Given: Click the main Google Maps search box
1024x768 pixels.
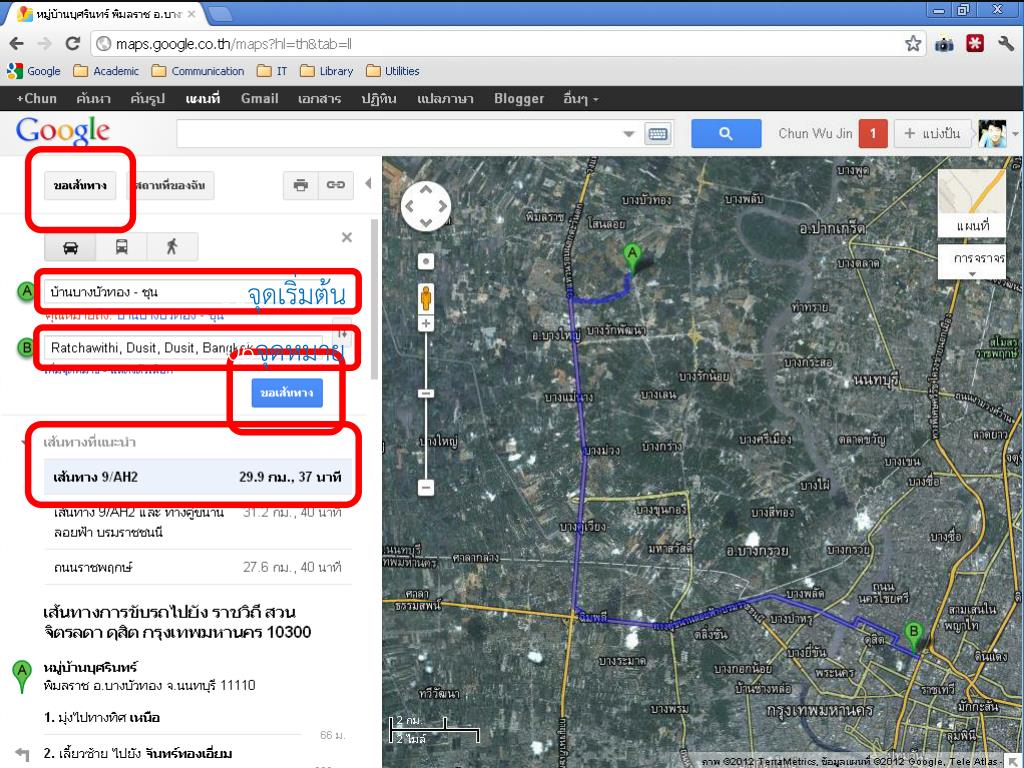Looking at the screenshot, I should coord(410,134).
